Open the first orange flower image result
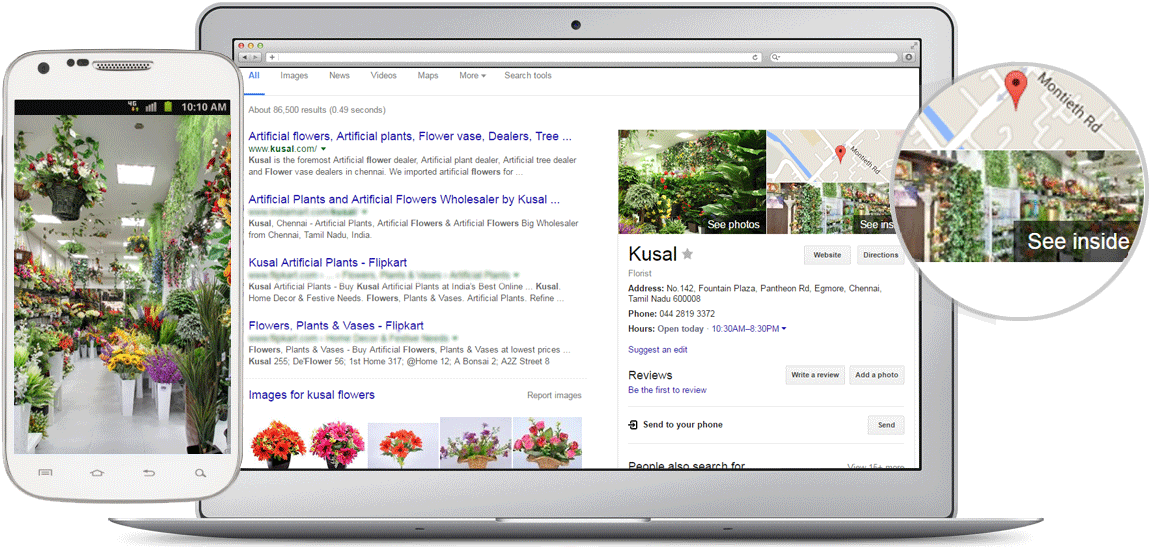1152x549 pixels. 277,443
